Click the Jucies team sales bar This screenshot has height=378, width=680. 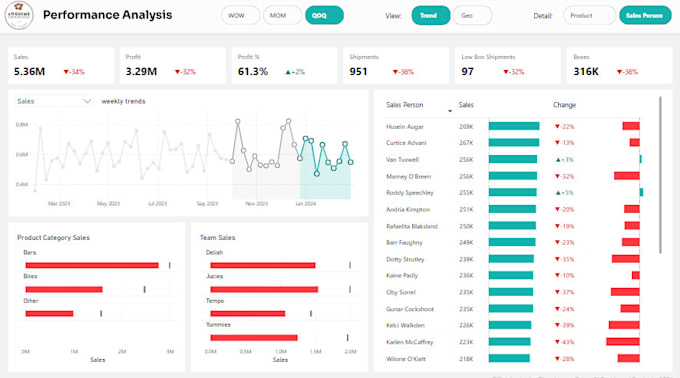(x=264, y=289)
